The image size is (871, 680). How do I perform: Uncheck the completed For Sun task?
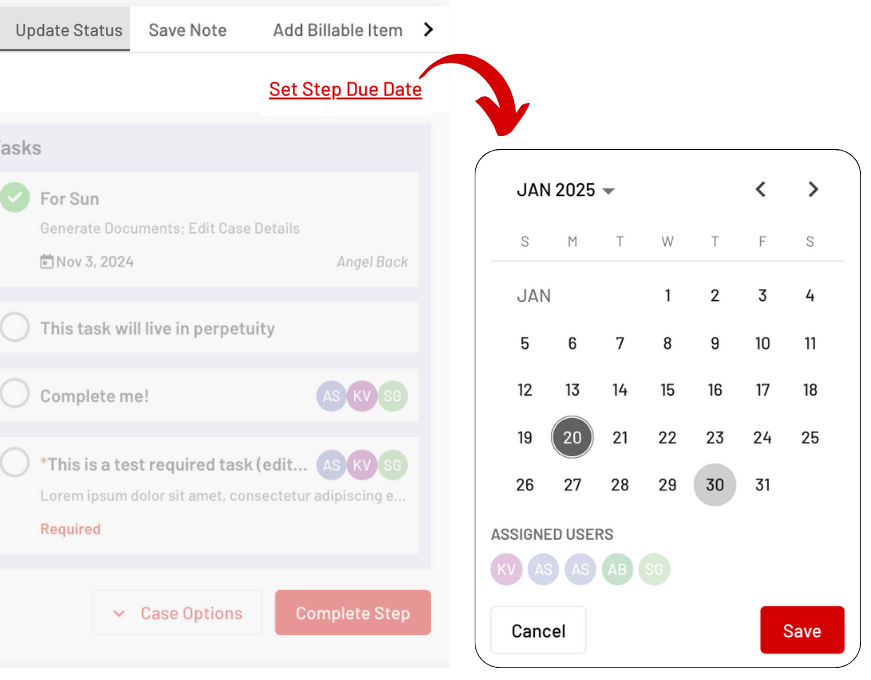[x=14, y=197]
